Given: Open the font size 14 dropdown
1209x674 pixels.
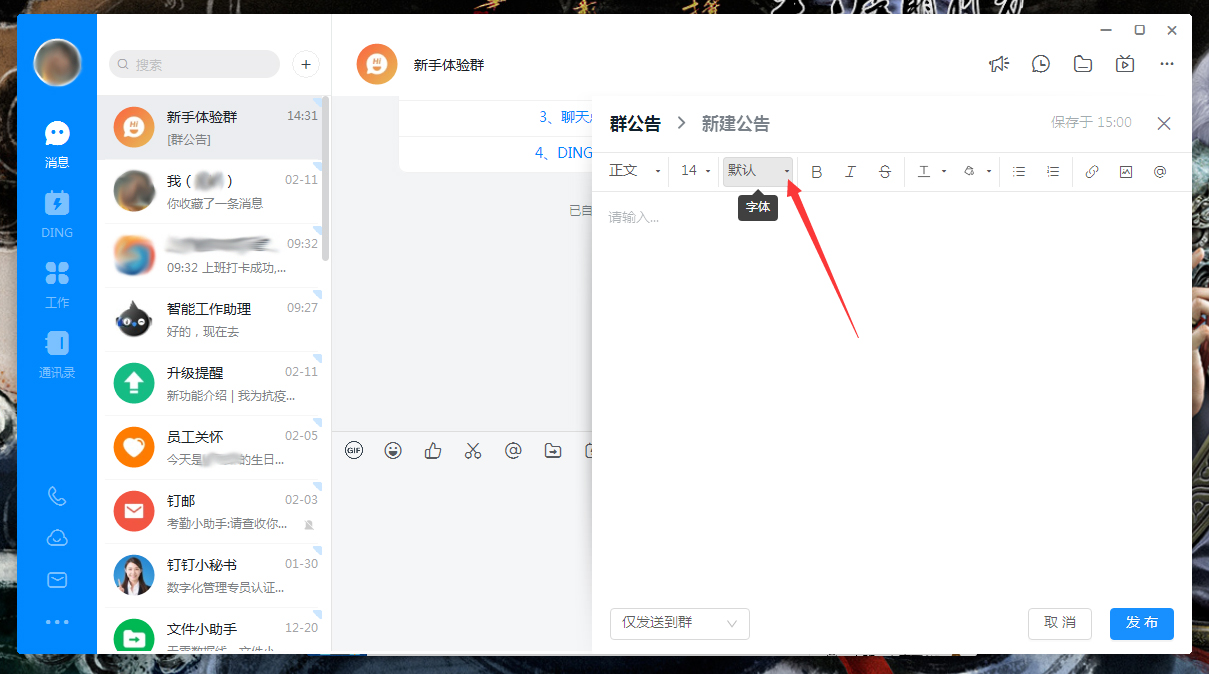Looking at the screenshot, I should coord(693,171).
